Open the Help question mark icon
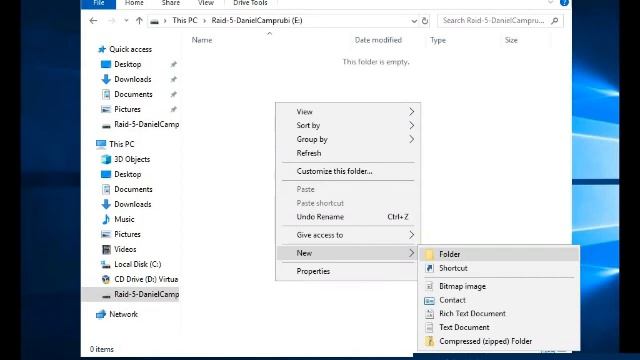Image resolution: width=640 pixels, height=360 pixels. [x=564, y=3]
